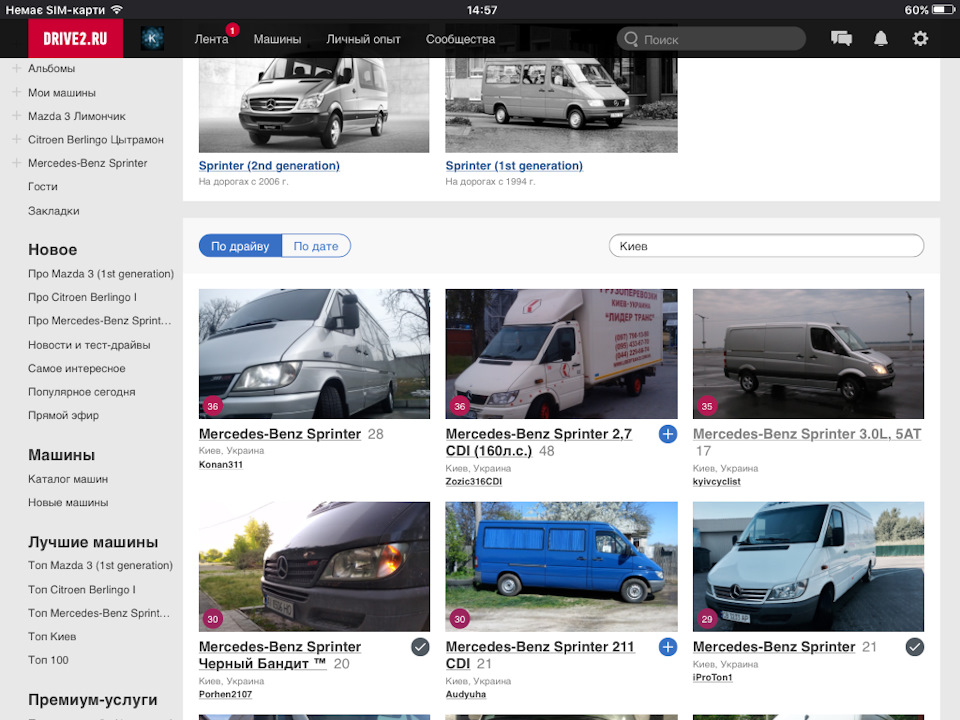Open Sprinter (1st generation) link

tap(514, 165)
